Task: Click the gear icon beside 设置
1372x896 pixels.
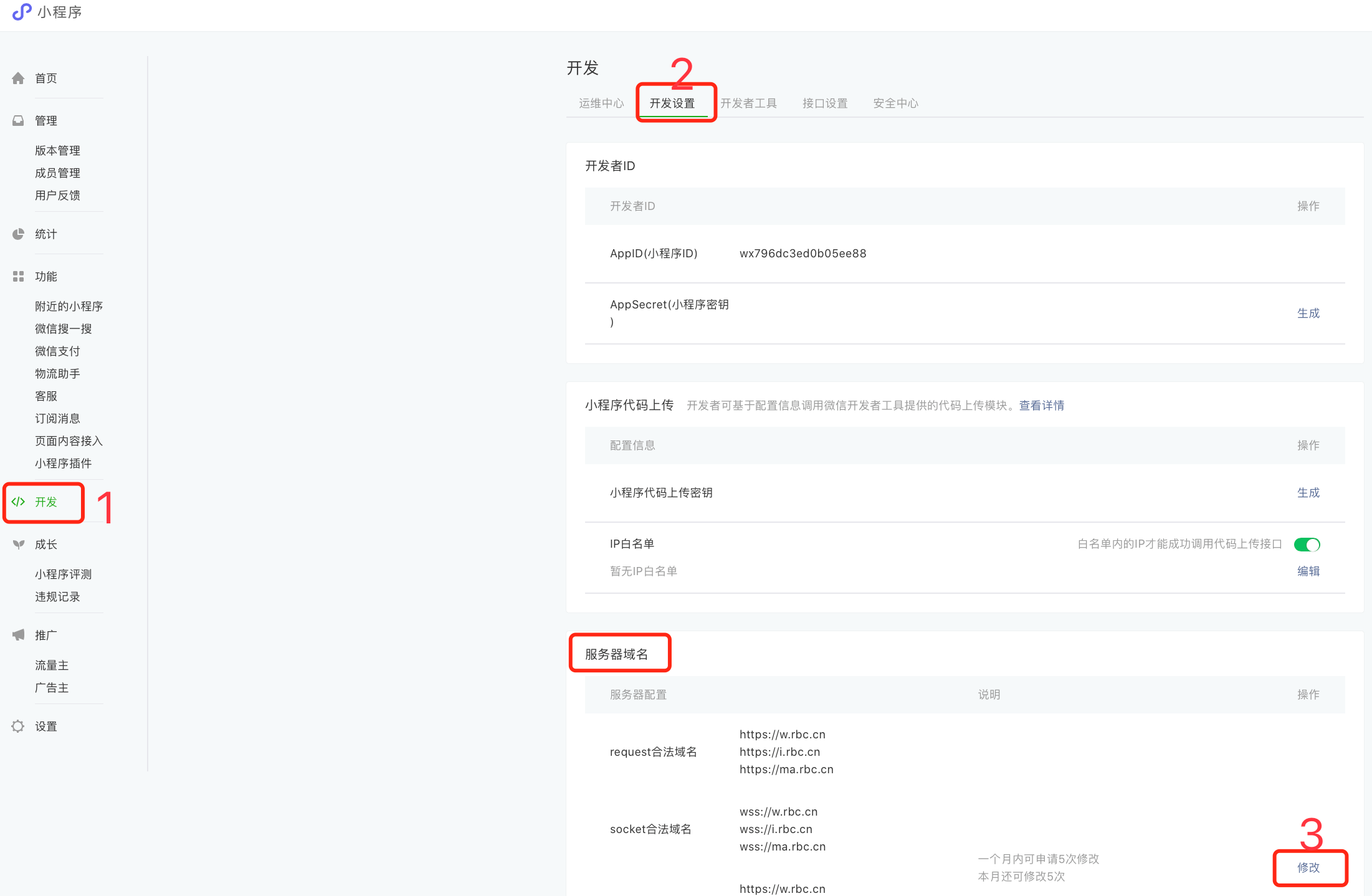Action: (18, 727)
